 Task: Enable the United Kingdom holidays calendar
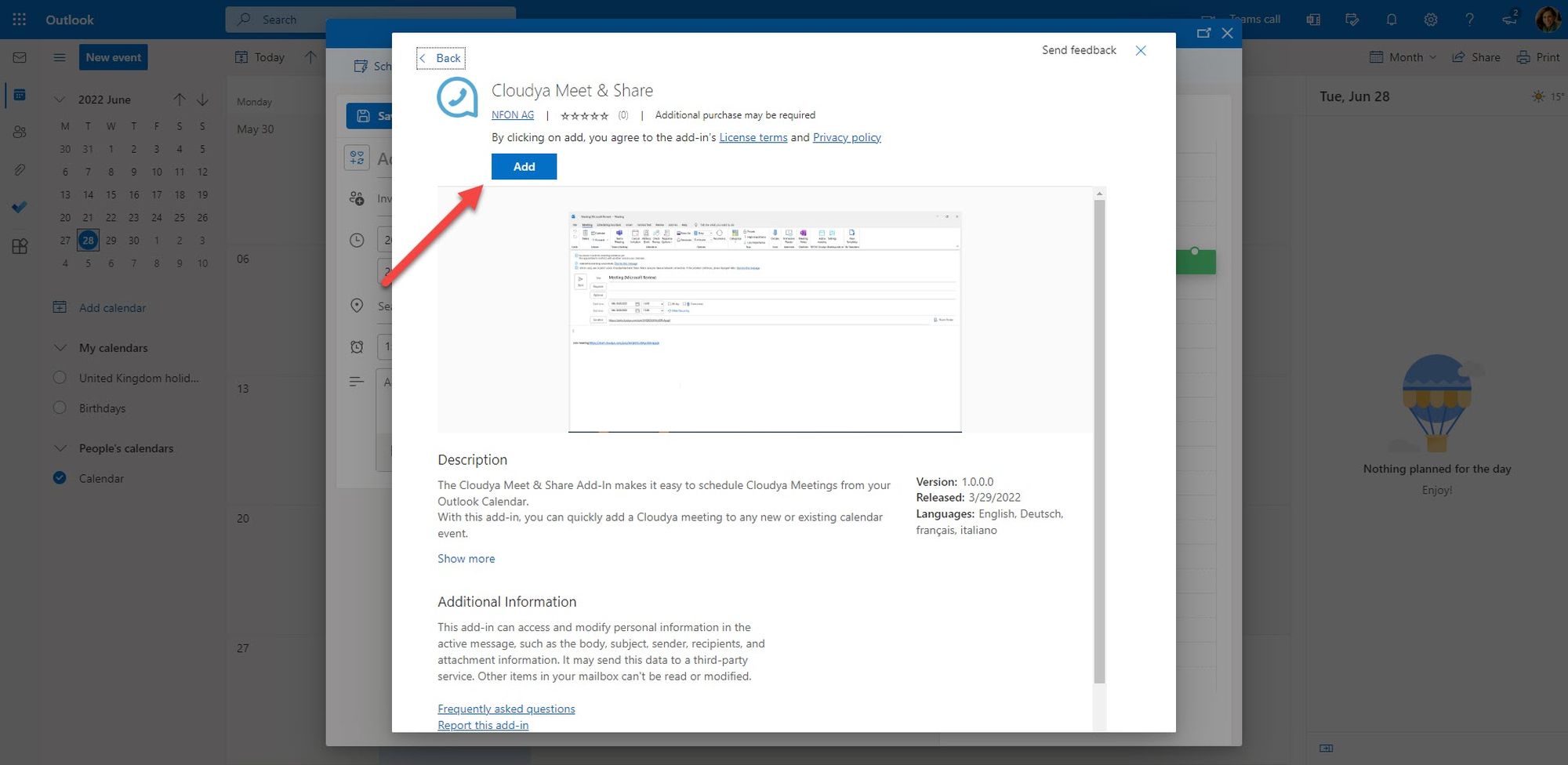(x=60, y=378)
